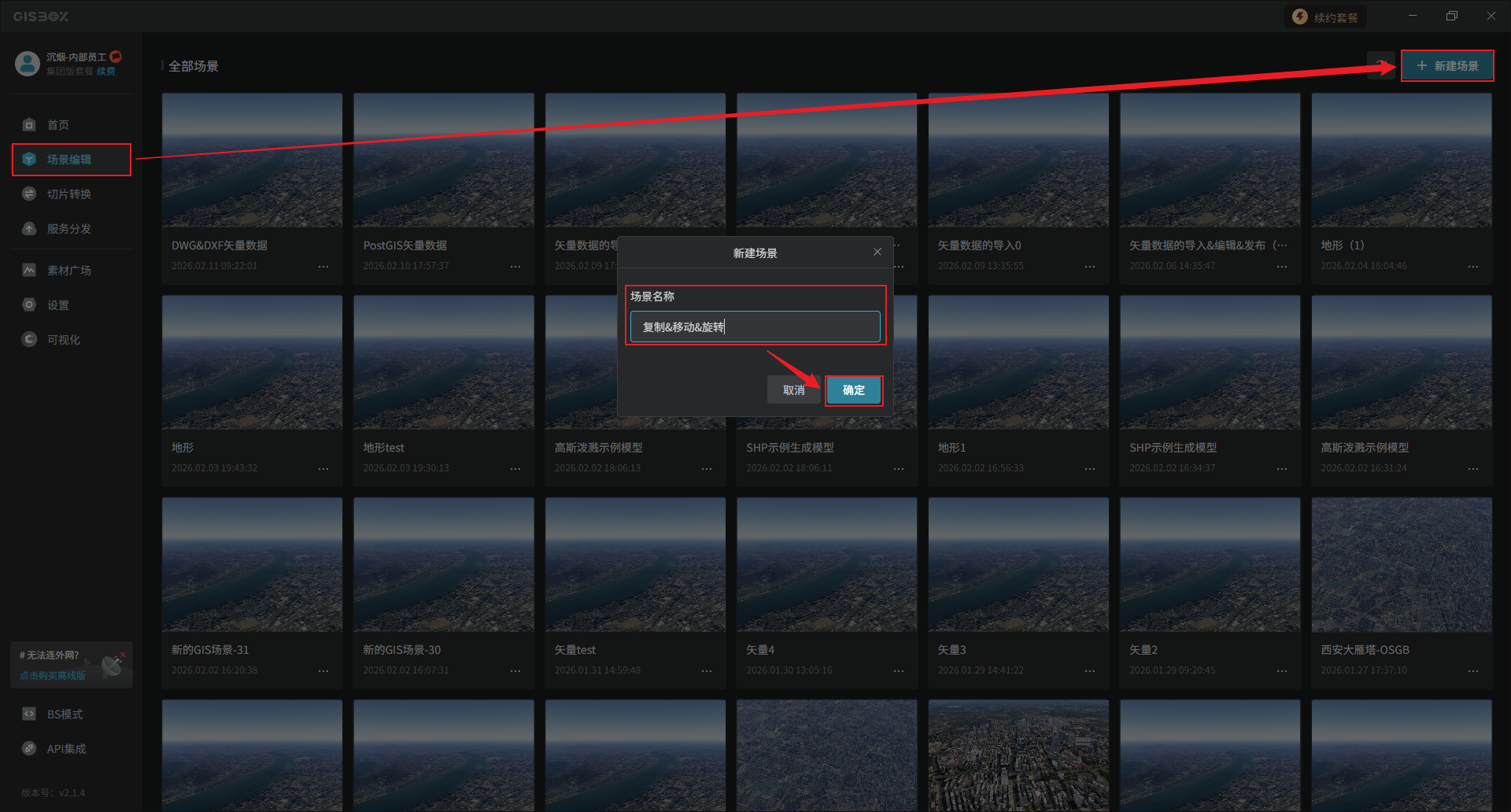
Task: Click the 新建场景 button at top right
Action: point(1446,66)
